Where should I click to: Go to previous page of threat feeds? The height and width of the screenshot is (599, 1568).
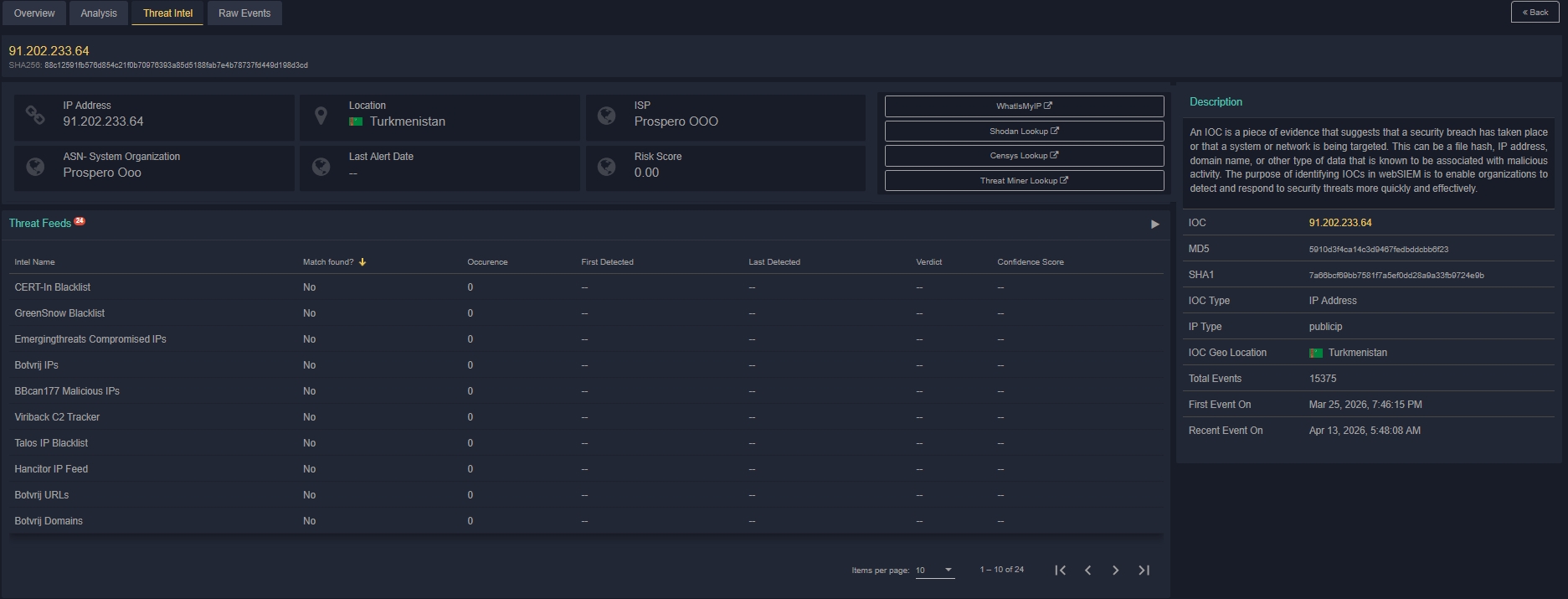tap(1087, 570)
